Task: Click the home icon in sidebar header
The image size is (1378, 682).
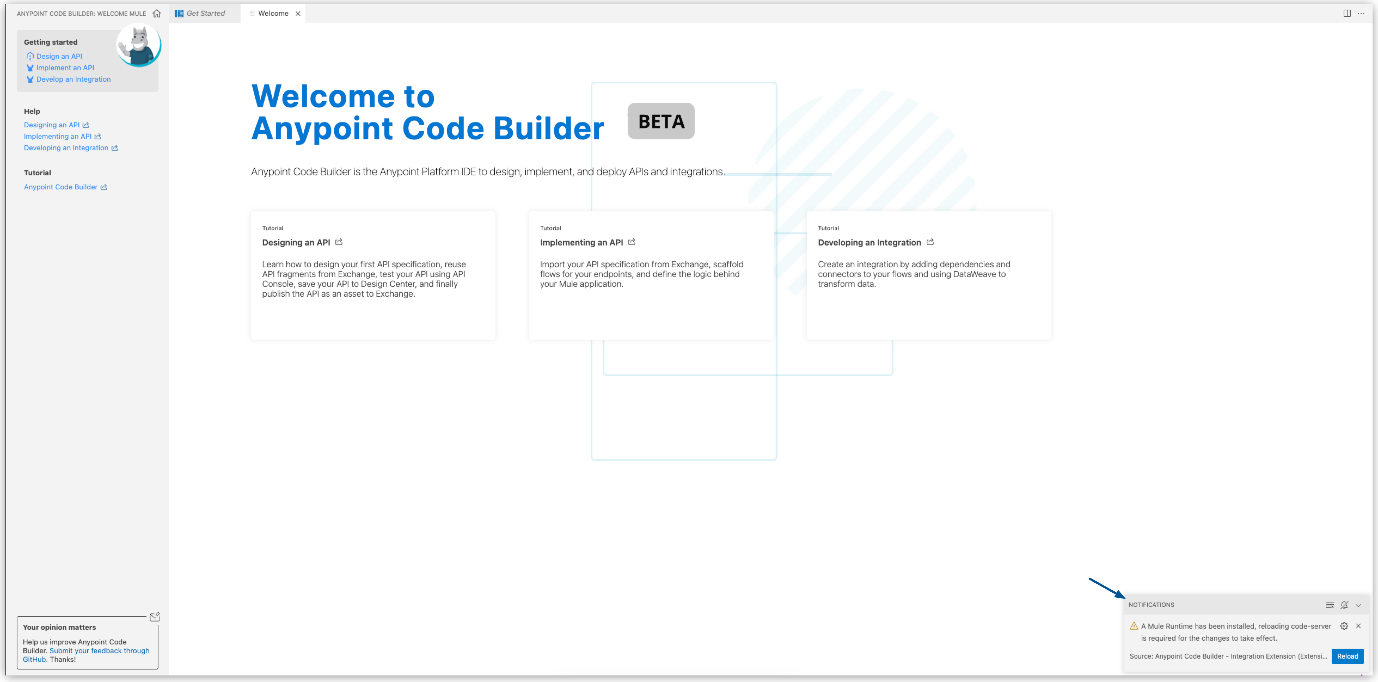Action: (157, 14)
